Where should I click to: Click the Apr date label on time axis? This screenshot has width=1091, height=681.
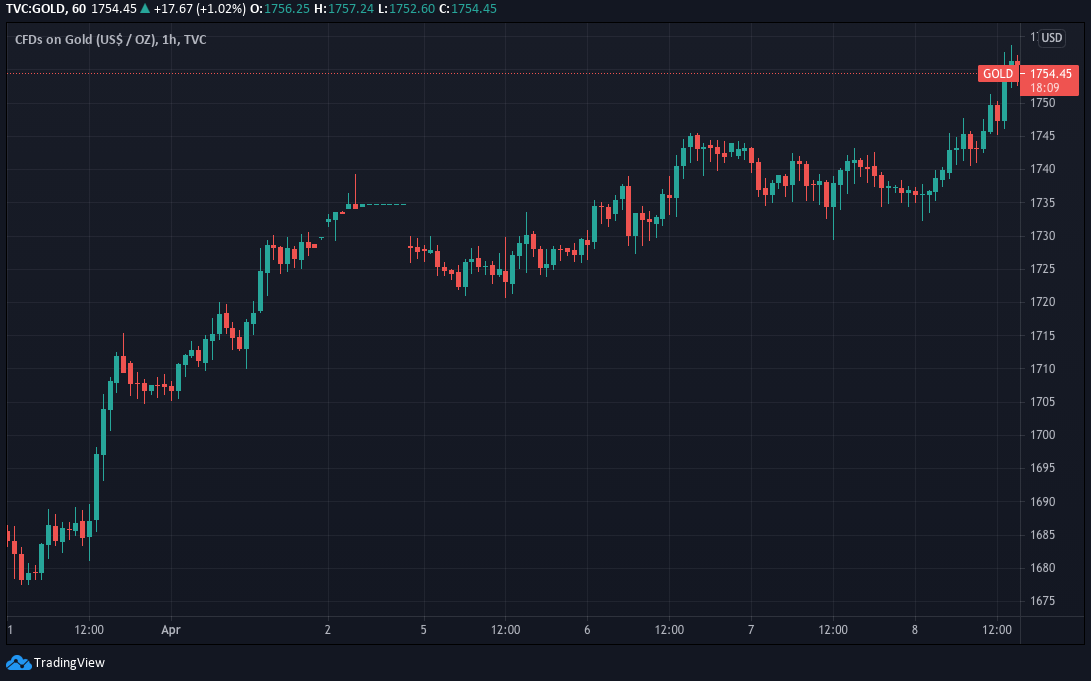pos(170,630)
